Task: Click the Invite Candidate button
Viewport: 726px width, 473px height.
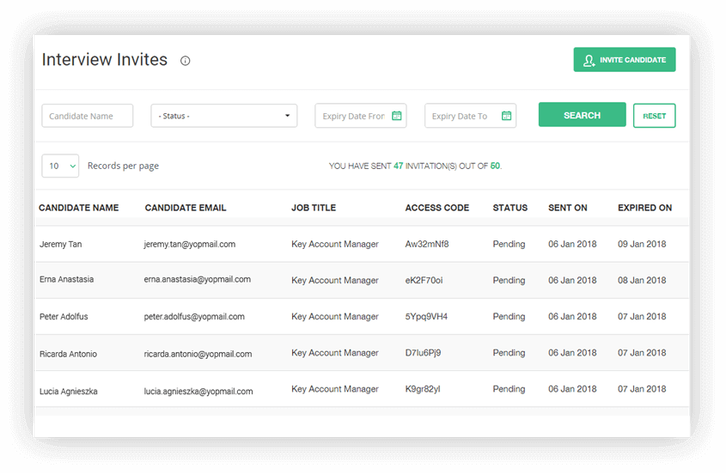Action: (624, 60)
